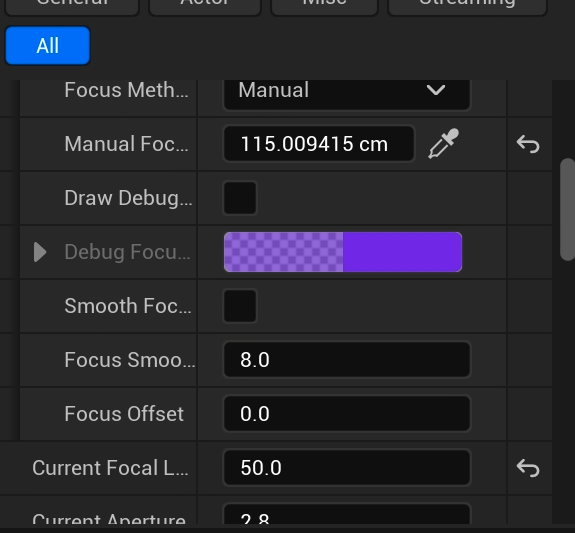Click the details panel vertical scrollbar
Image resolution: width=575 pixels, height=533 pixels.
coord(567,209)
